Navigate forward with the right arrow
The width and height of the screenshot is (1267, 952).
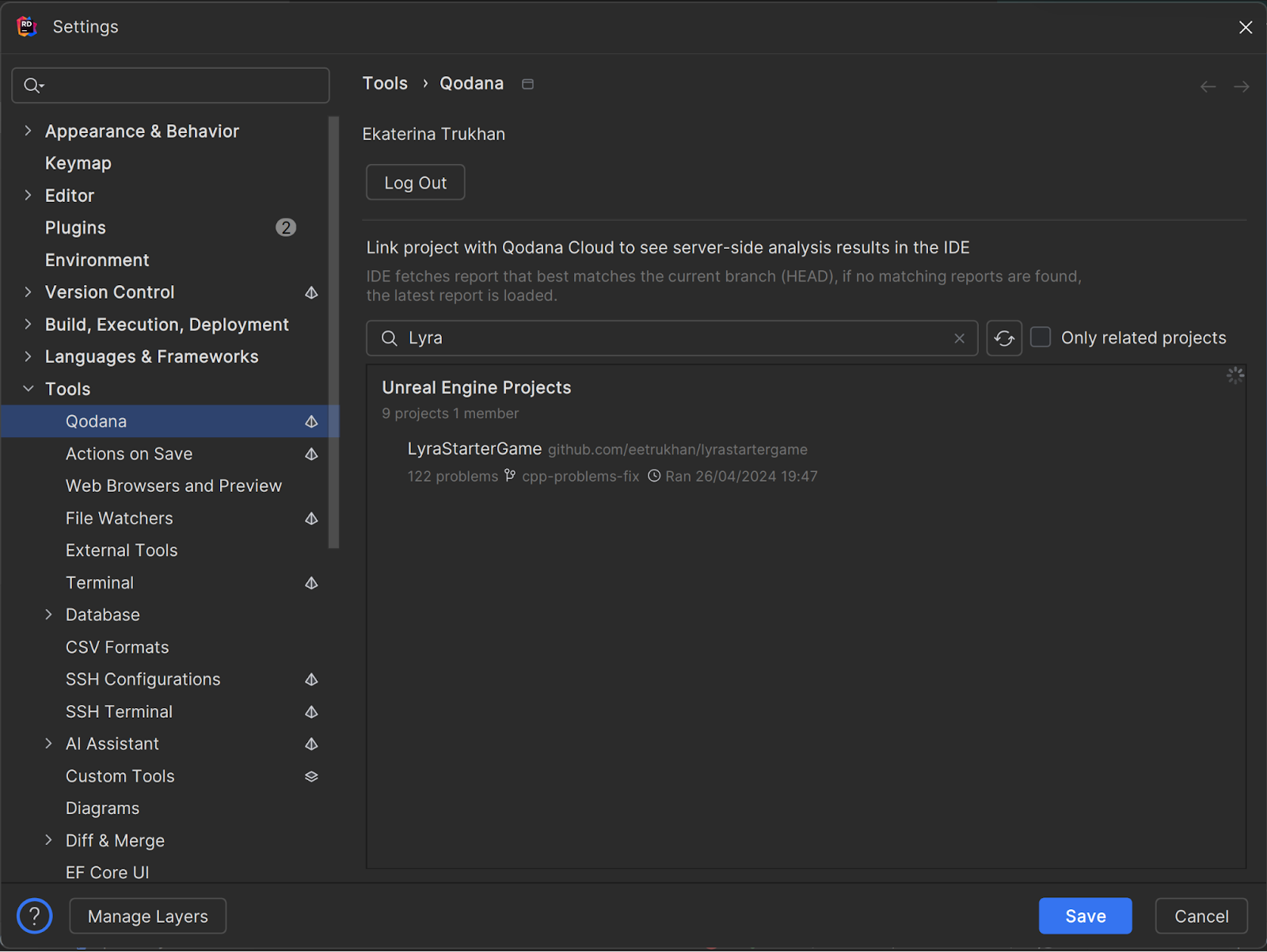click(1241, 86)
